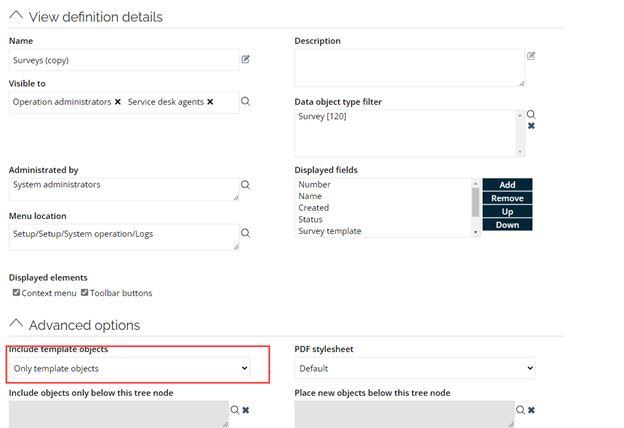Search tree node for Include objects only
Screen dimensions: 624x428
click(235, 410)
